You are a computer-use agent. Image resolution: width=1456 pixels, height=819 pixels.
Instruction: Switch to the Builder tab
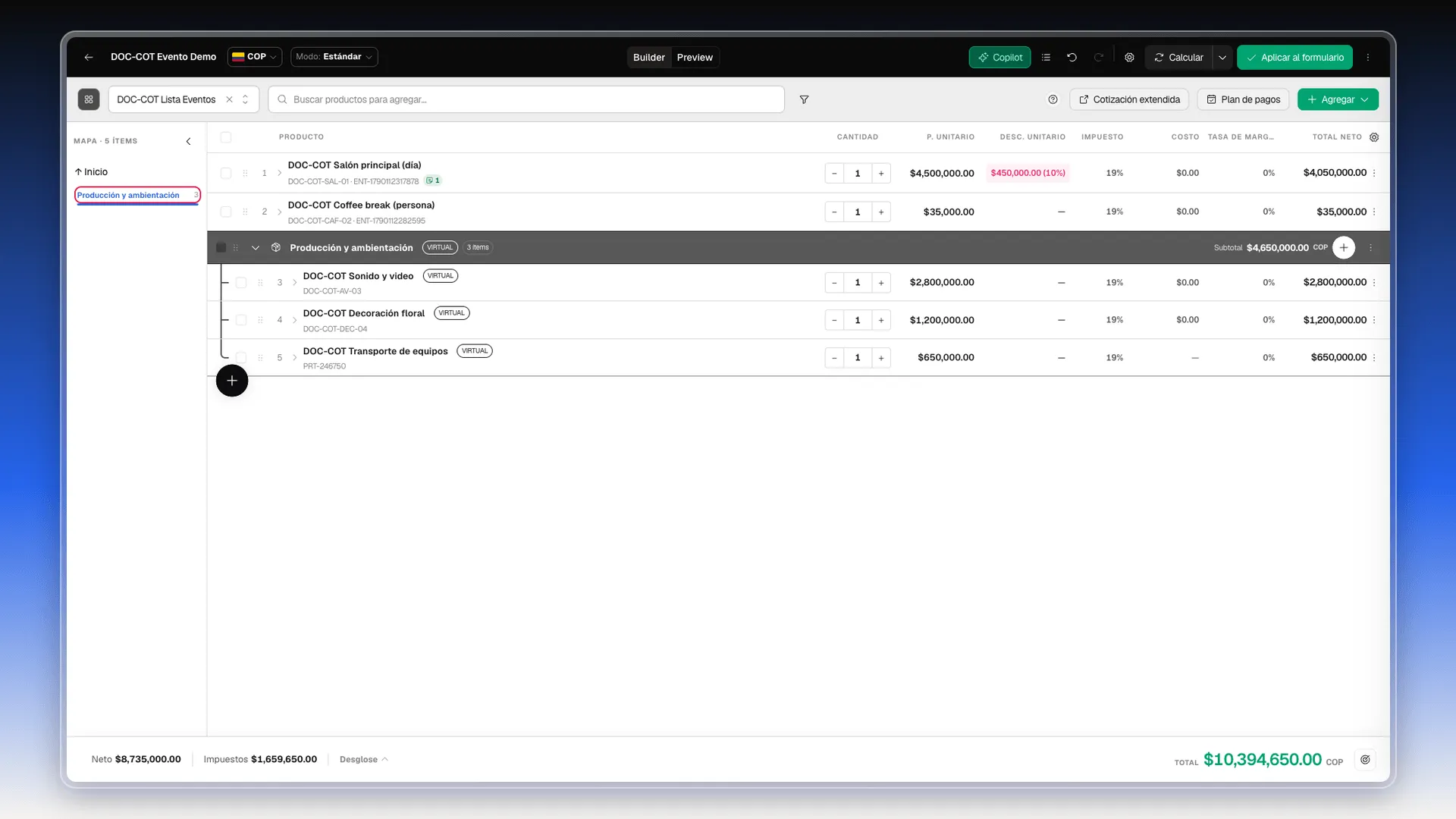648,58
